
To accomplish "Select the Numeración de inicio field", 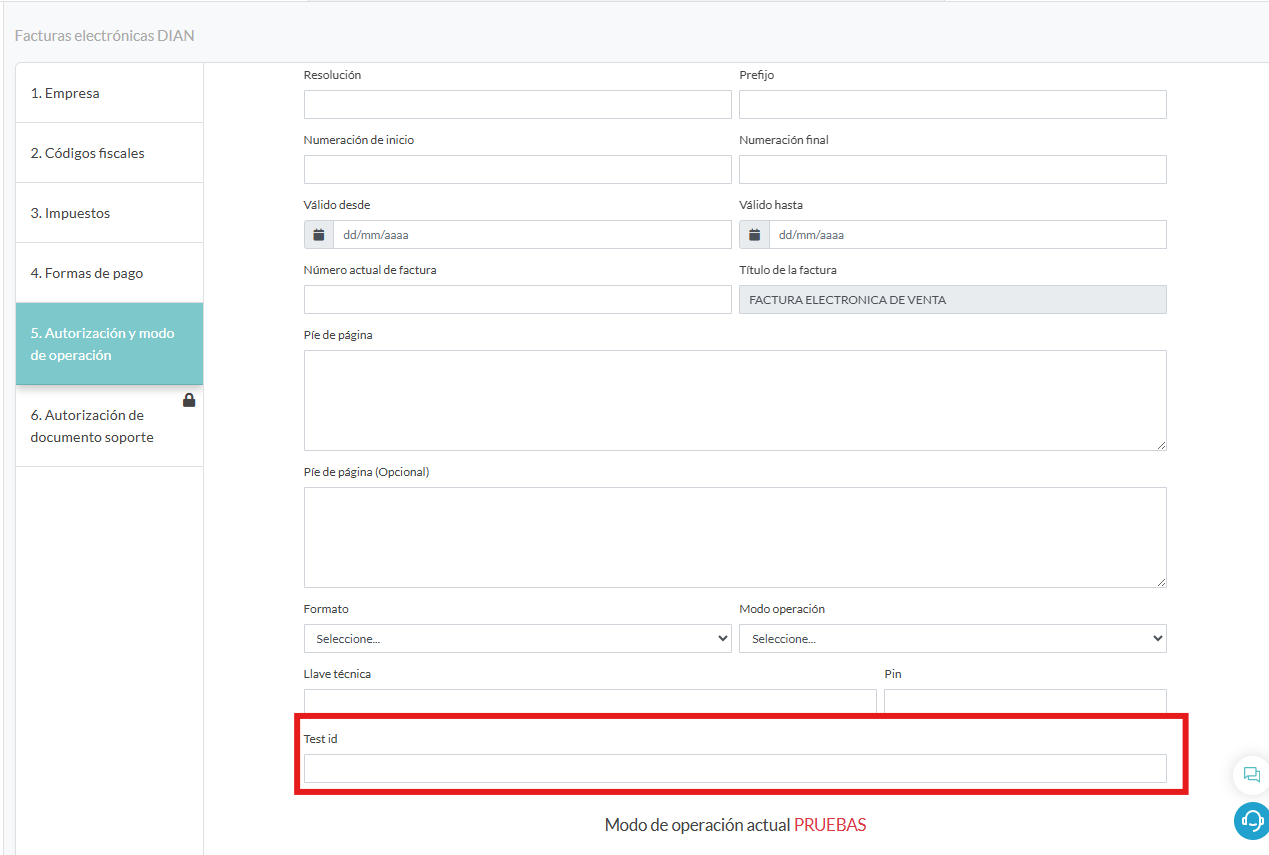I will pyautogui.click(x=518, y=170).
